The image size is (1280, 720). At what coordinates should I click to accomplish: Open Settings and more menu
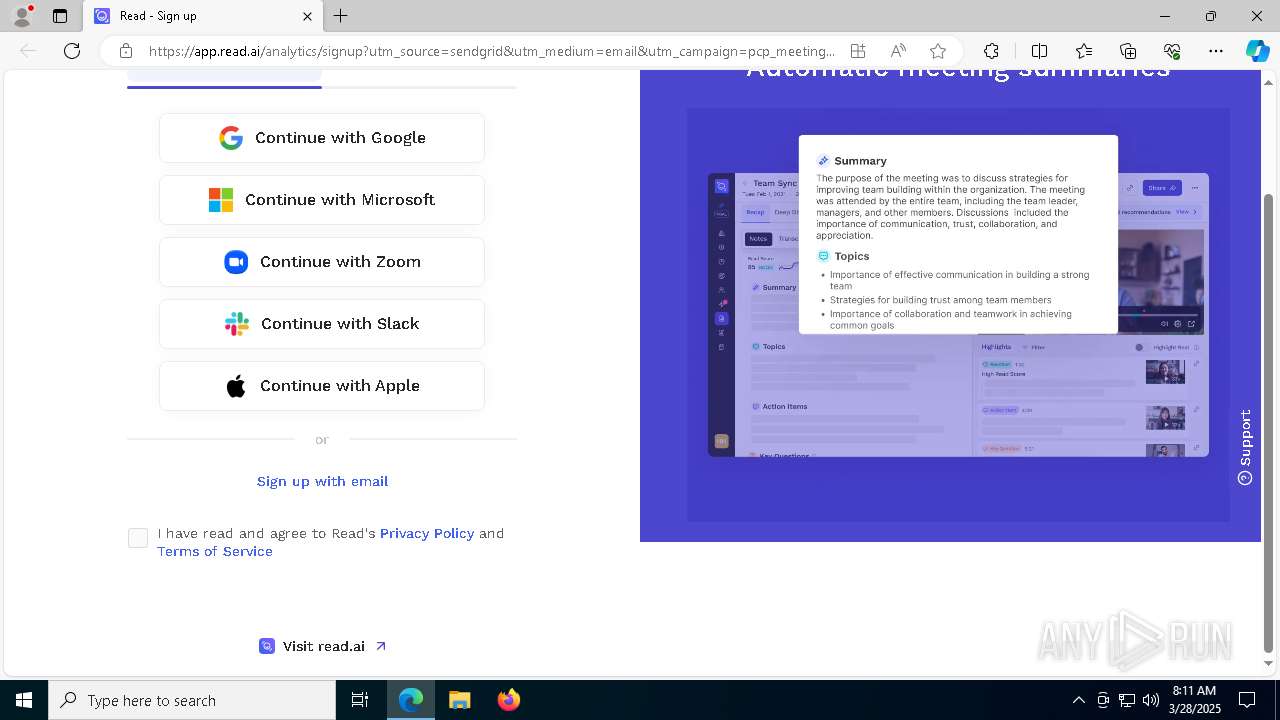[1216, 51]
